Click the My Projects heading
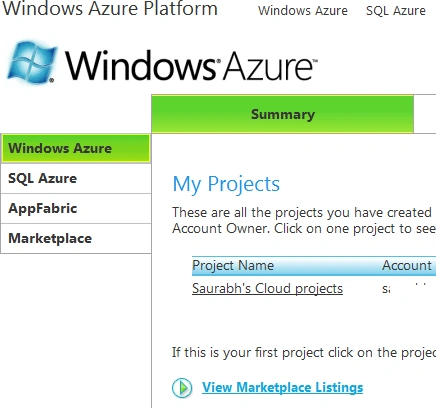 [x=226, y=184]
